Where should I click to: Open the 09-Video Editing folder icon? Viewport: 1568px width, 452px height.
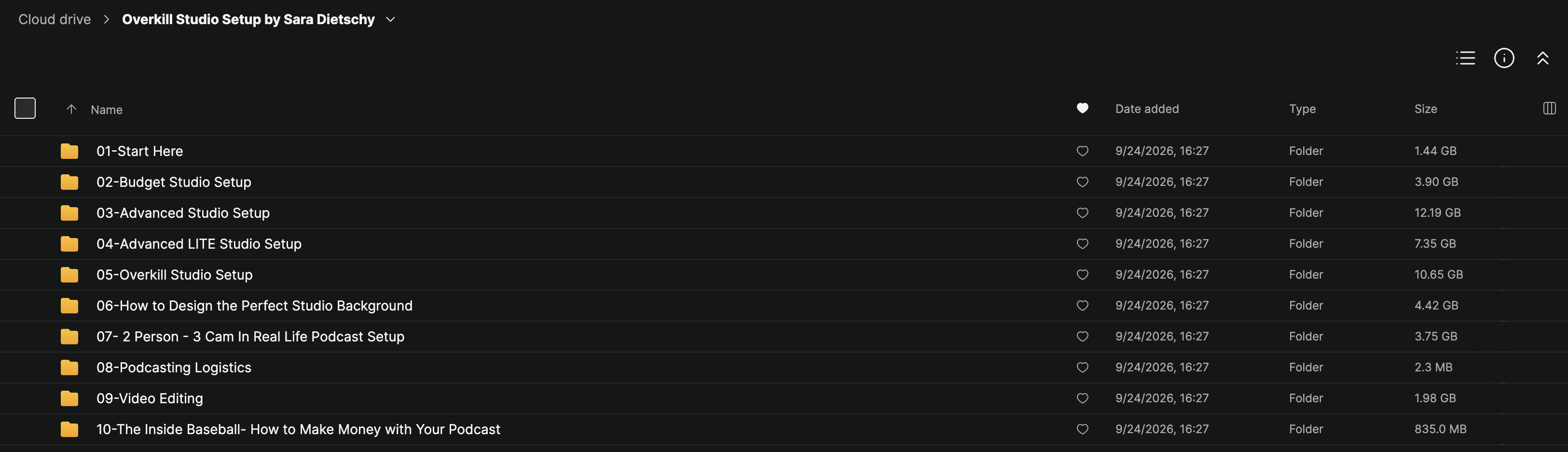[x=69, y=398]
